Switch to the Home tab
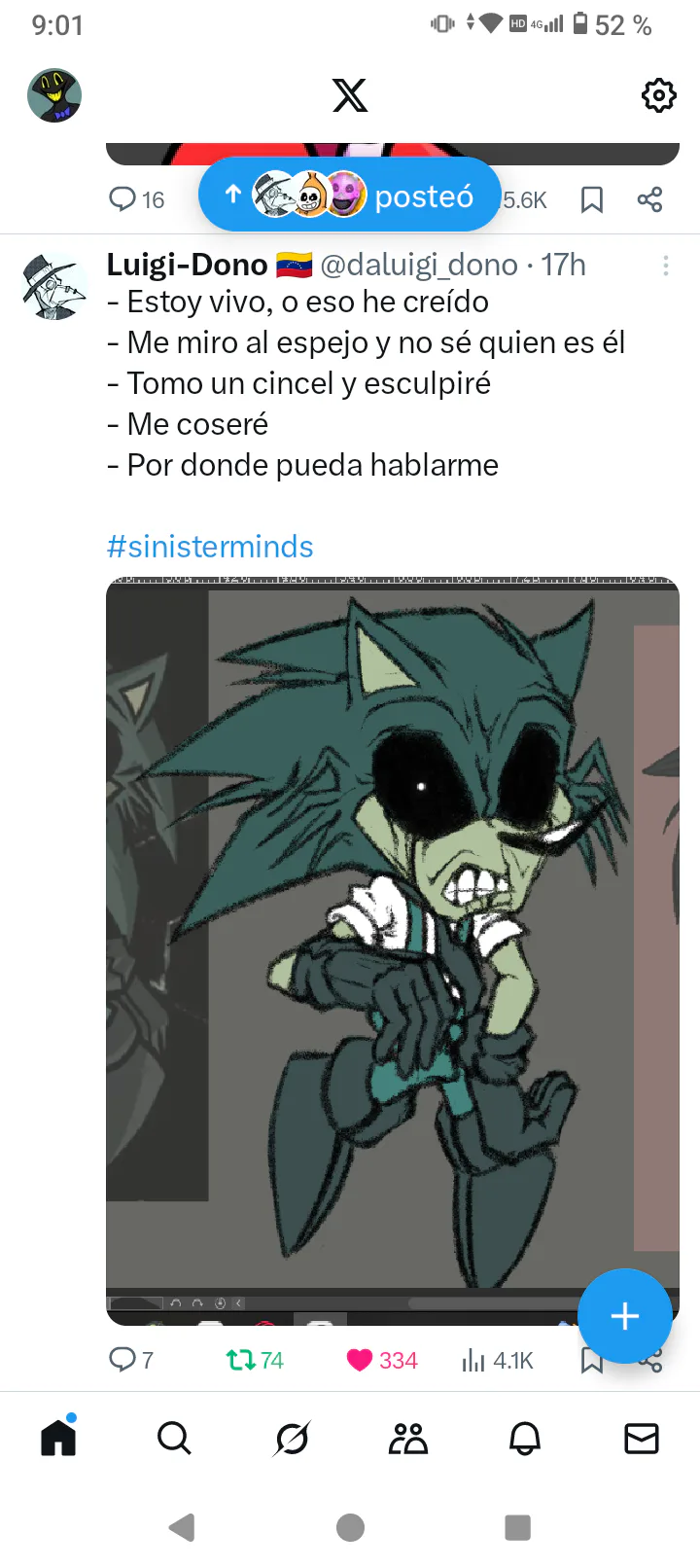 coord(58,1437)
